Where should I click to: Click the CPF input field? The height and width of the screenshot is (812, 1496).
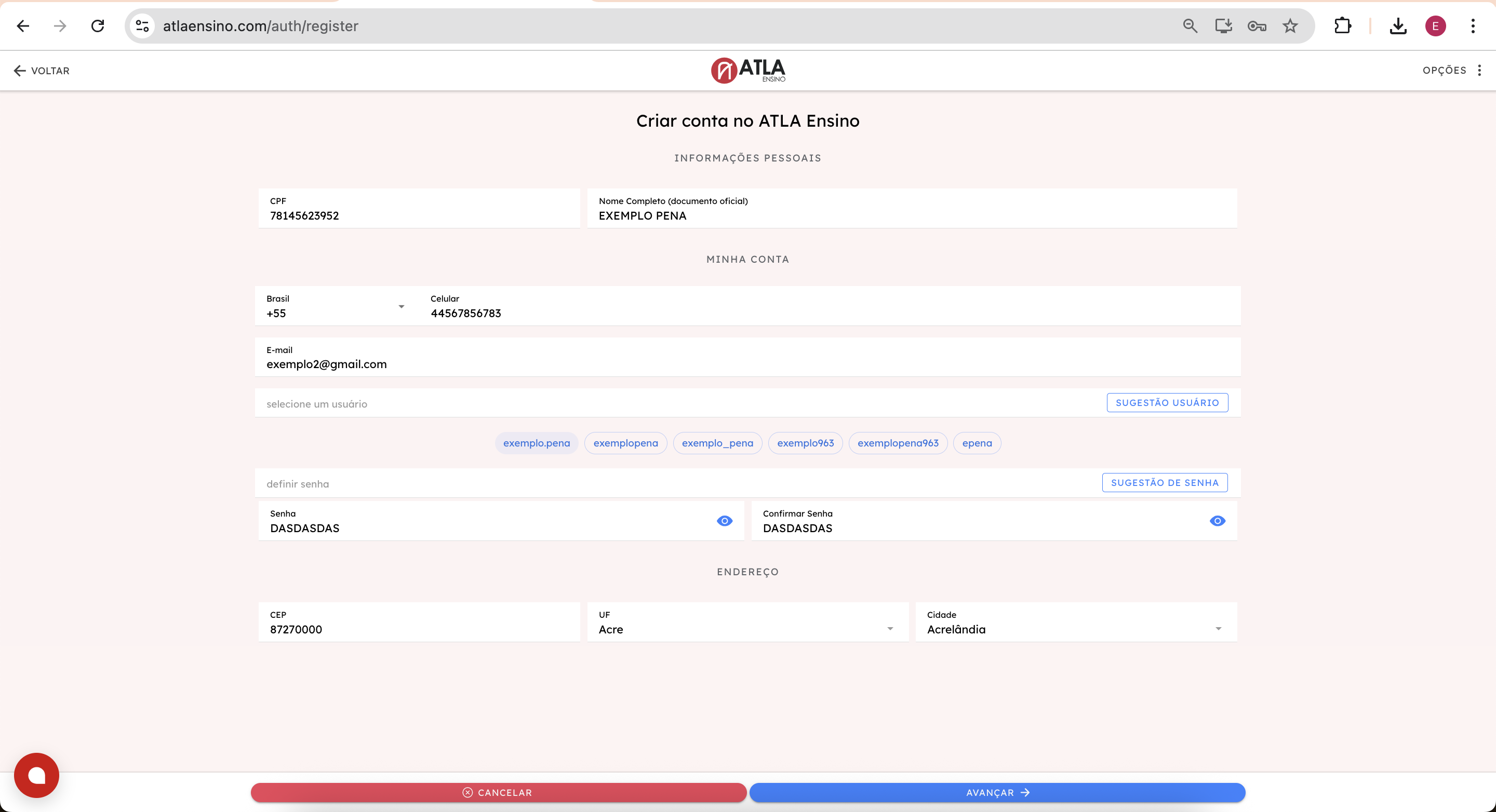[419, 208]
